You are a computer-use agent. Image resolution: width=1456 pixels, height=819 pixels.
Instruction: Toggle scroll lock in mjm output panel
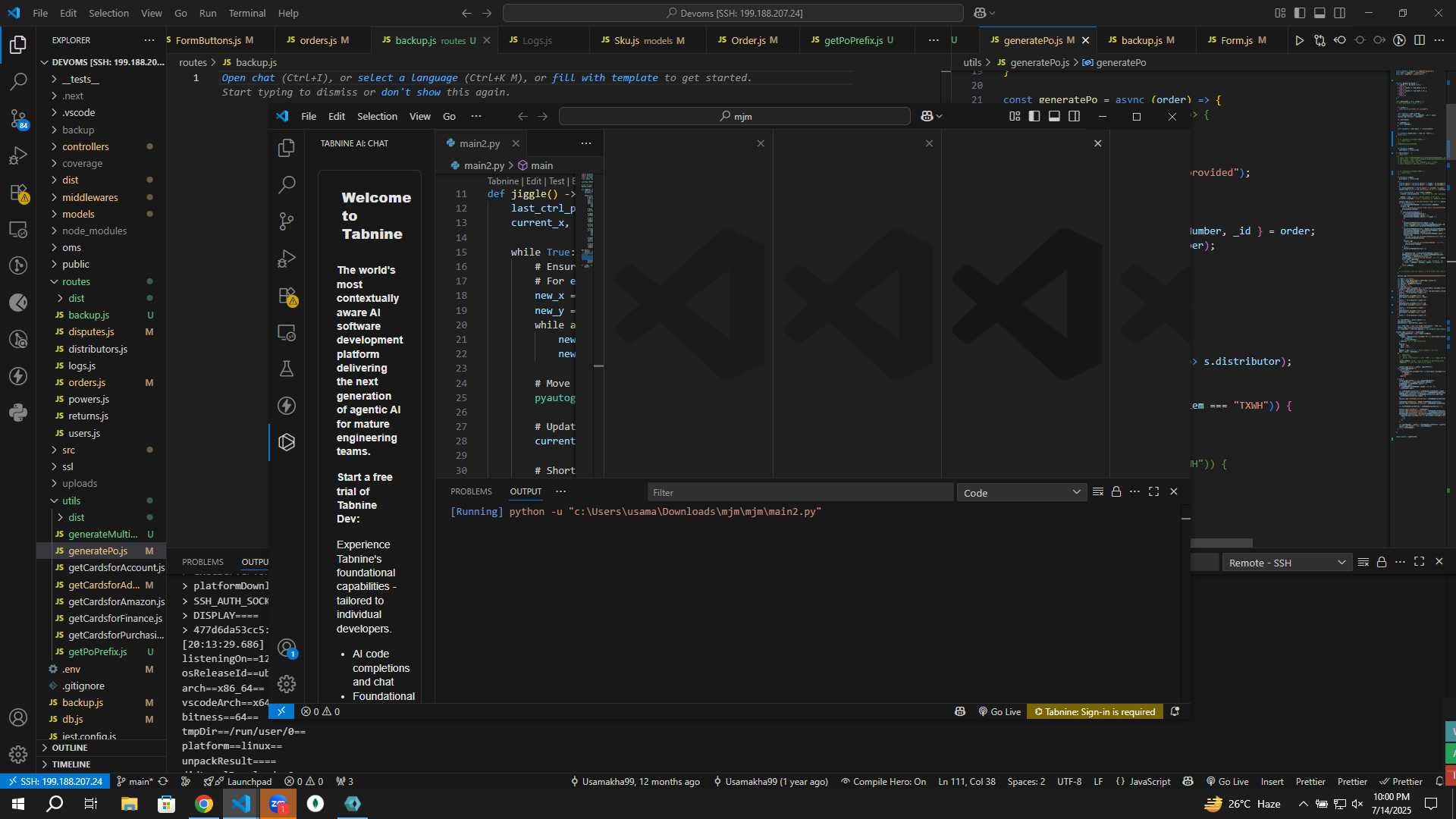pyautogui.click(x=1116, y=492)
